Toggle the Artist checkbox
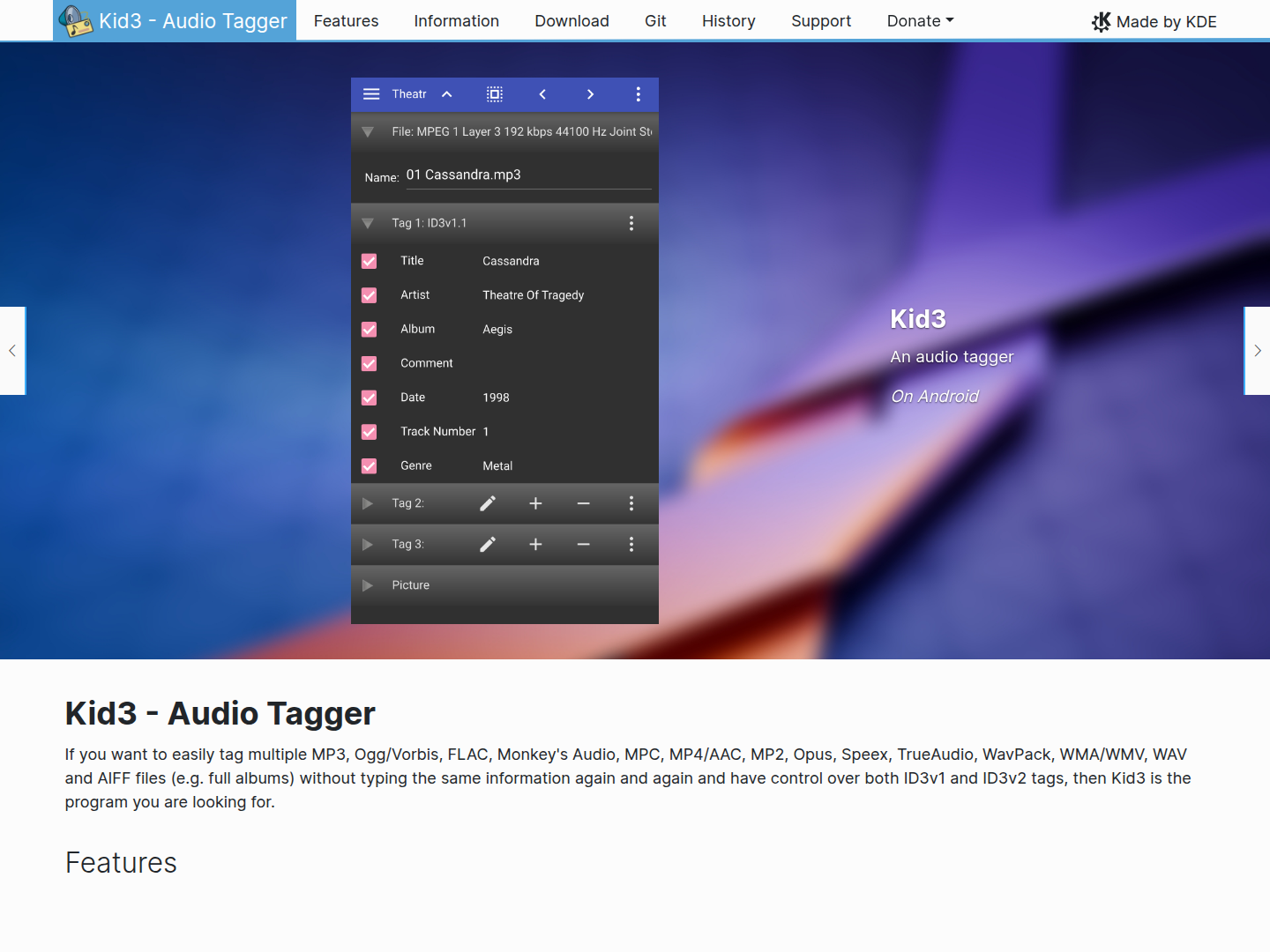1270x952 pixels. point(369,295)
